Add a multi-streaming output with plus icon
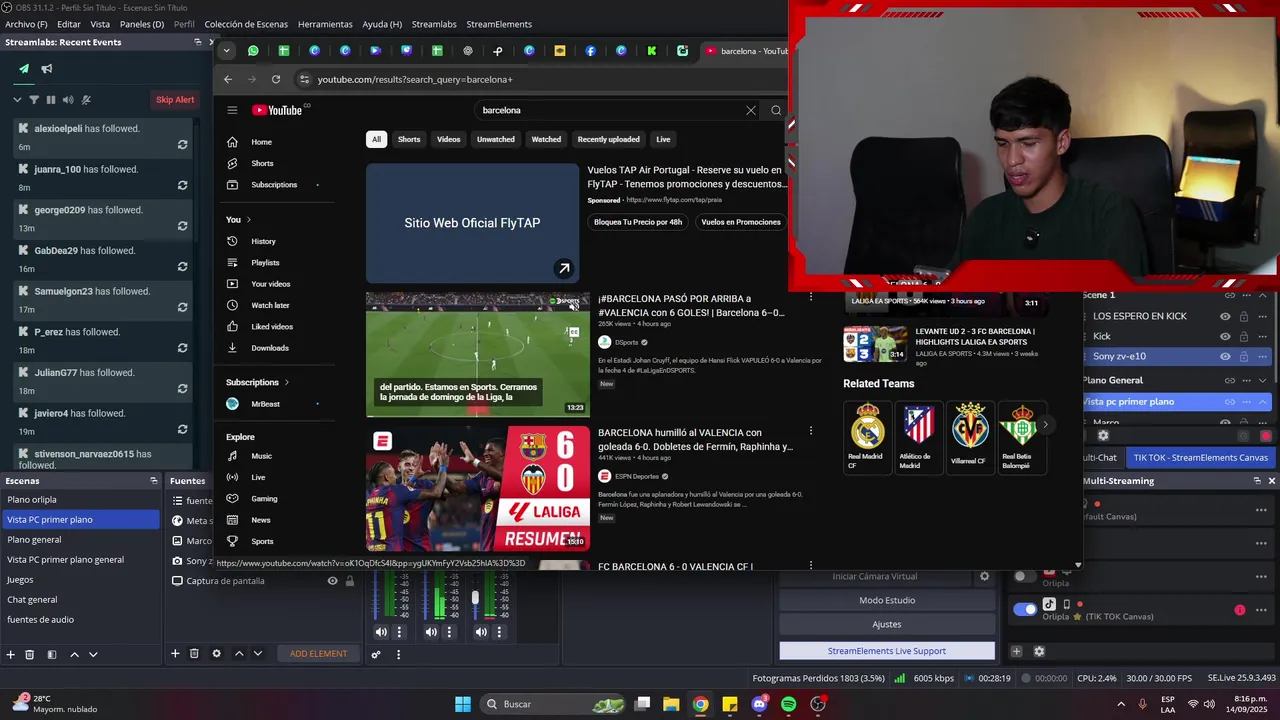The height and width of the screenshot is (720, 1280). 1016,651
